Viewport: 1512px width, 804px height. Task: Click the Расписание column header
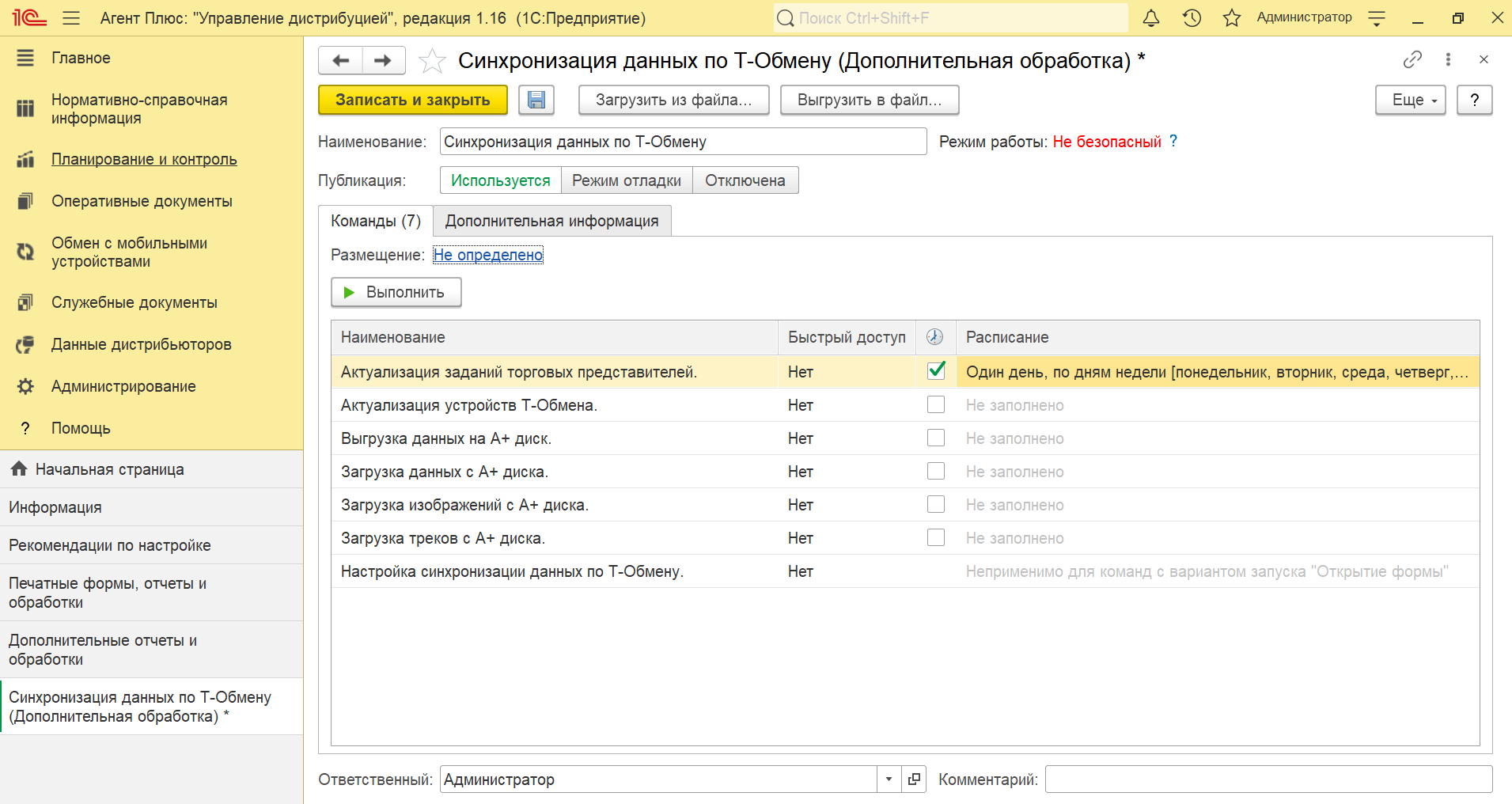tap(1218, 337)
